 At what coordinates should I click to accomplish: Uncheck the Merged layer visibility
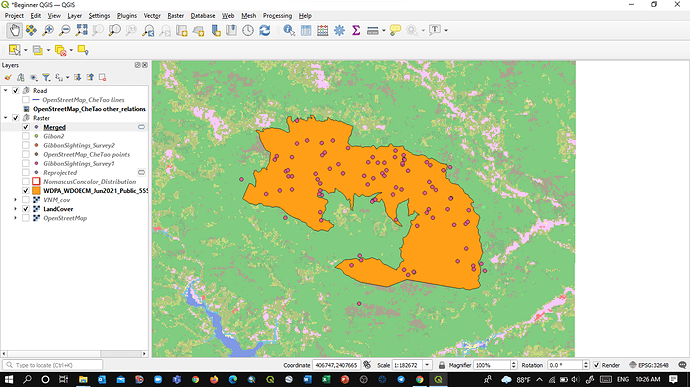[x=26, y=127]
